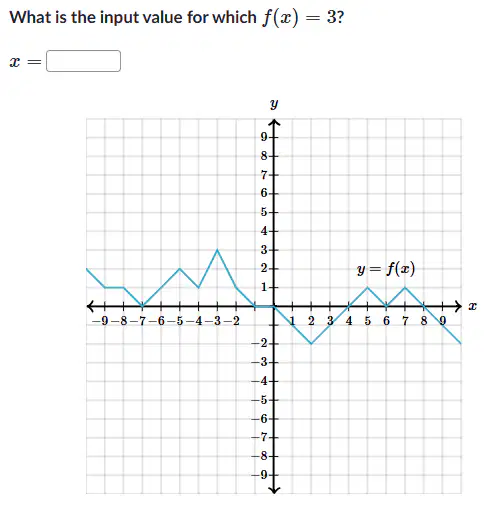Click the origin of the coordinate axes
502x505 pixels.
274,306
